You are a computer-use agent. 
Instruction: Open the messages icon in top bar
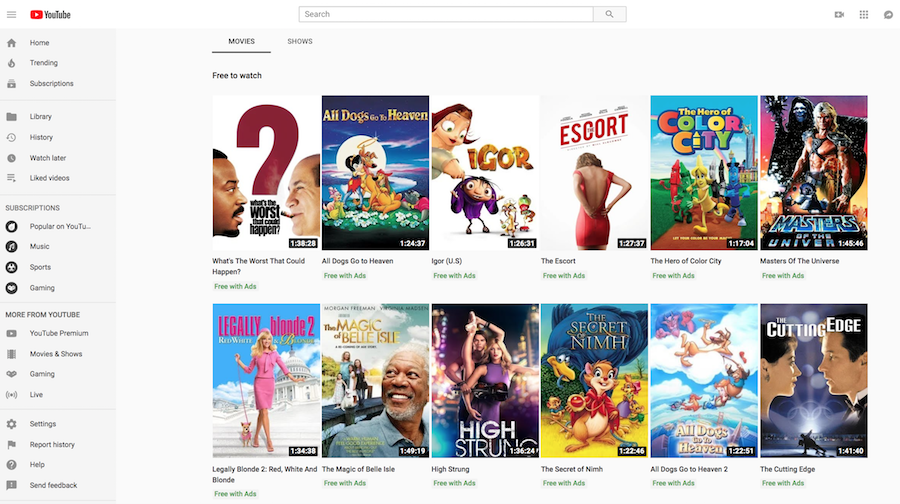(x=888, y=15)
